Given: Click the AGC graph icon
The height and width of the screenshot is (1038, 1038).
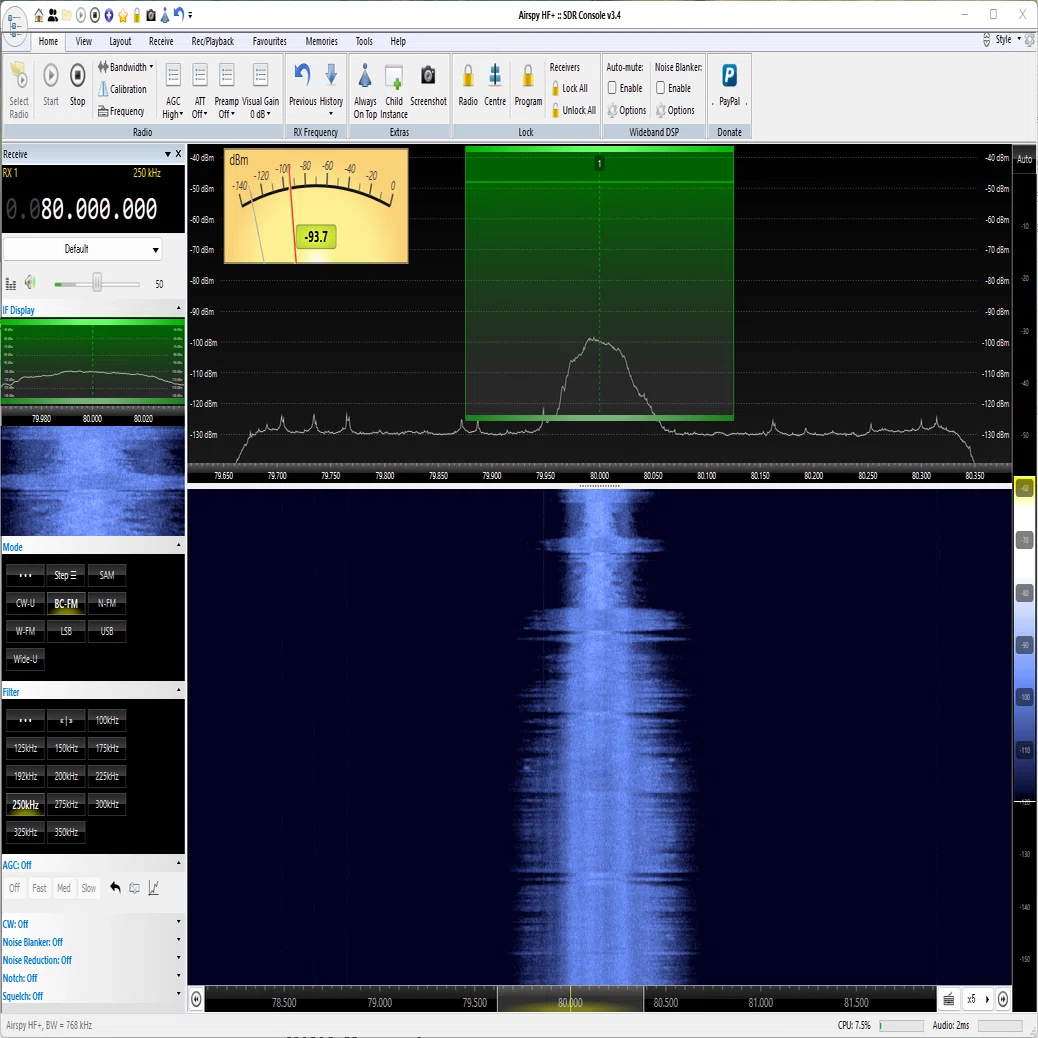Looking at the screenshot, I should pos(154,888).
